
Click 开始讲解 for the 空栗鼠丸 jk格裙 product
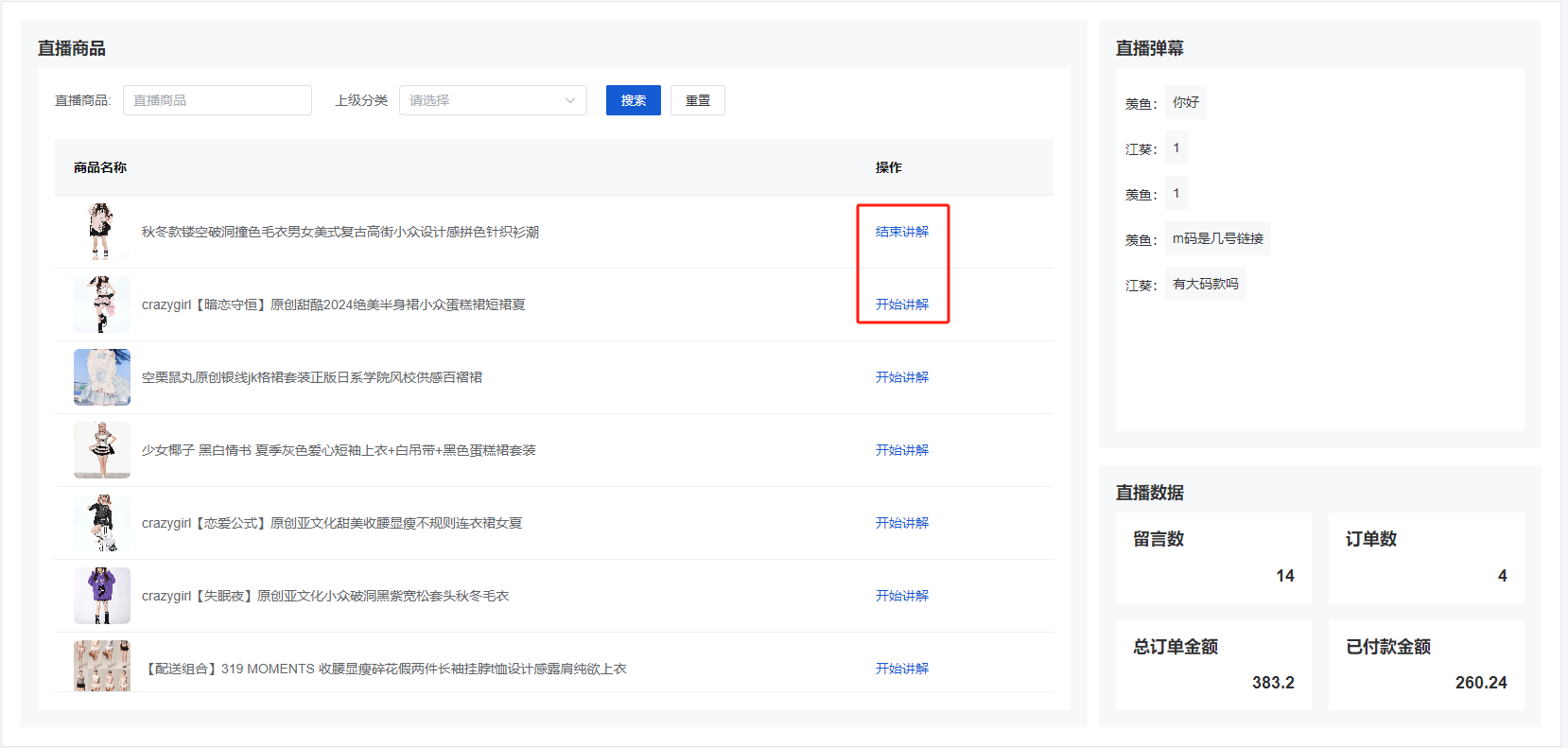(x=902, y=377)
